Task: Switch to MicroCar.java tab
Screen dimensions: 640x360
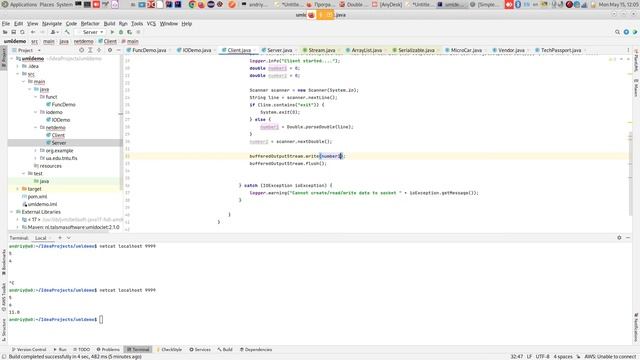Action: (x=466, y=50)
